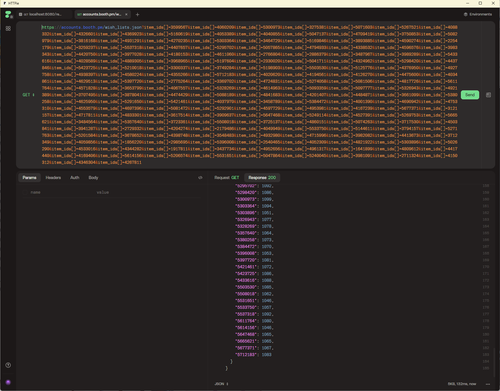Click the green Send button
The image size is (500, 391).
click(x=470, y=95)
